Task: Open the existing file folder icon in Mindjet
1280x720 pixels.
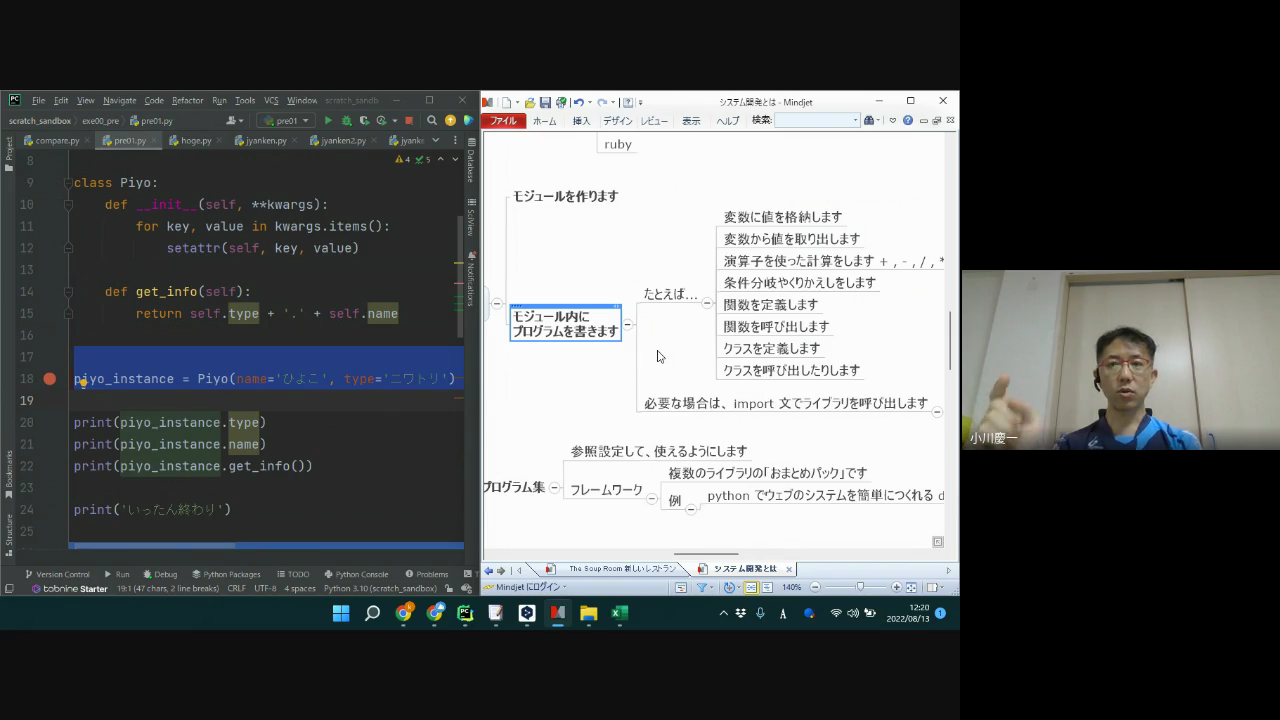Action: point(530,102)
